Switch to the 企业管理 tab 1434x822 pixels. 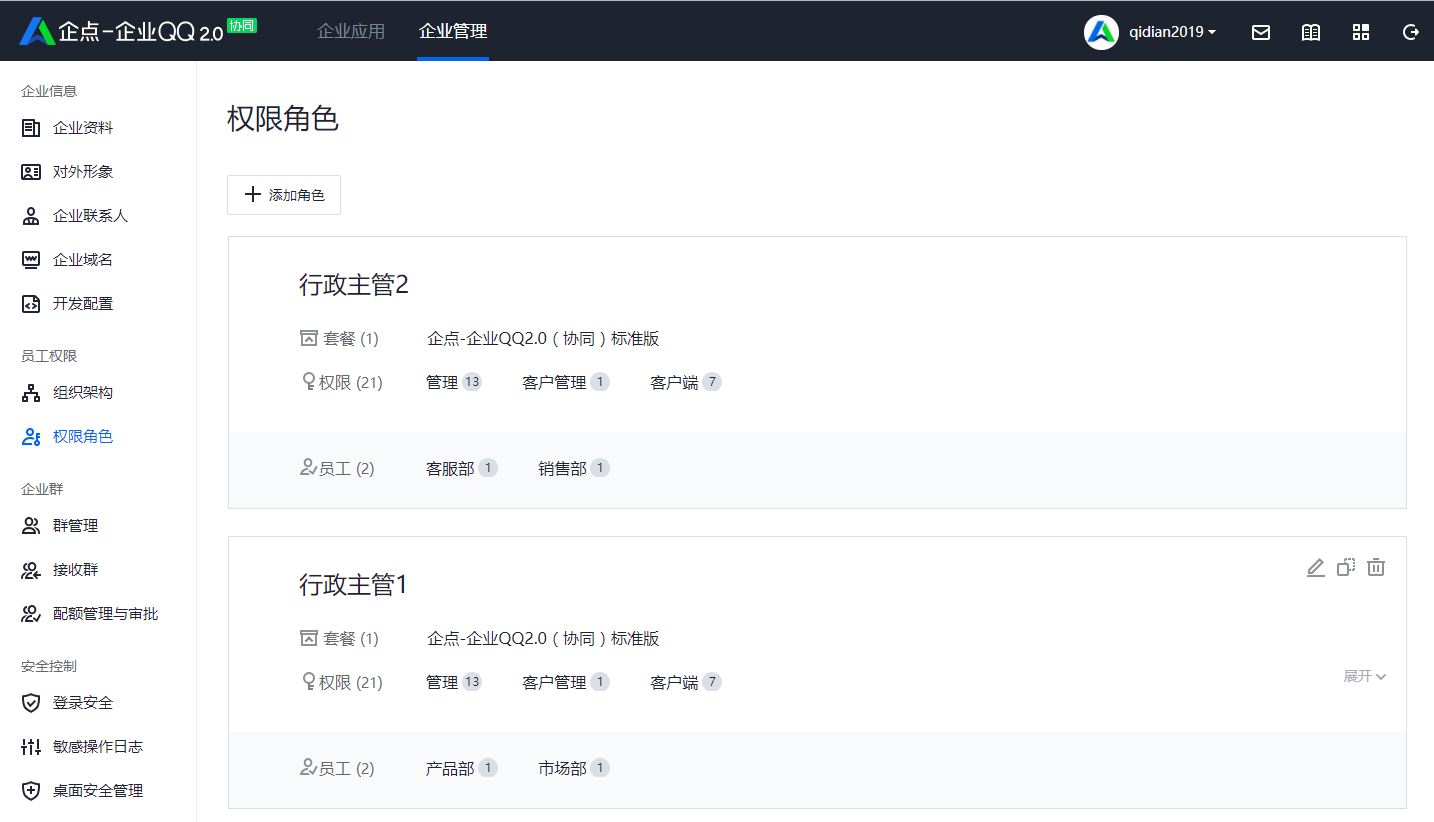453,31
